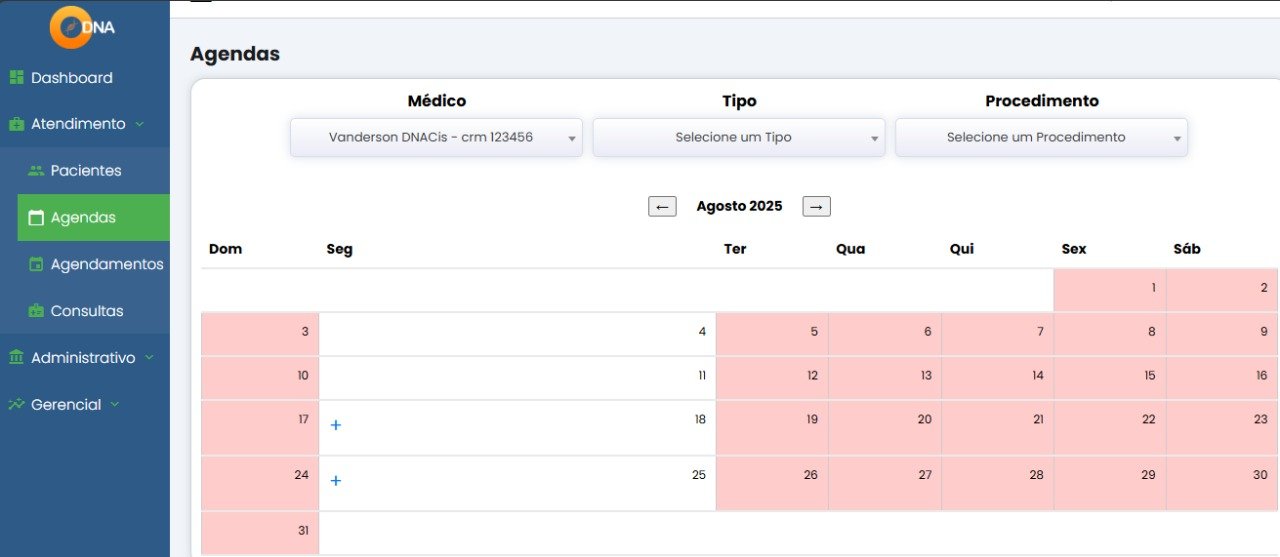This screenshot has height=557, width=1280.
Task: Open the 'Selecione um Tipo' dropdown
Action: tap(738, 138)
